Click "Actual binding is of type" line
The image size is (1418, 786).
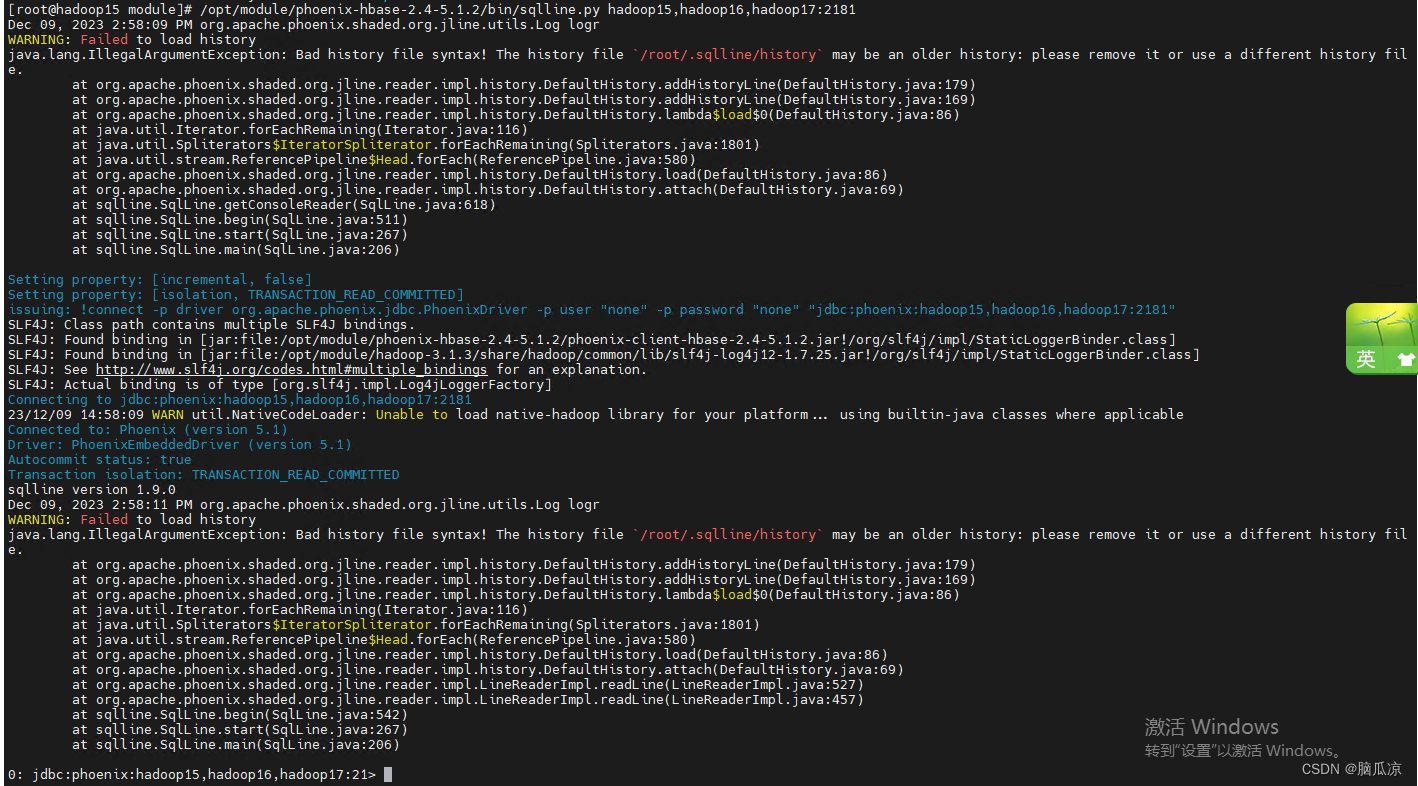tap(279, 384)
